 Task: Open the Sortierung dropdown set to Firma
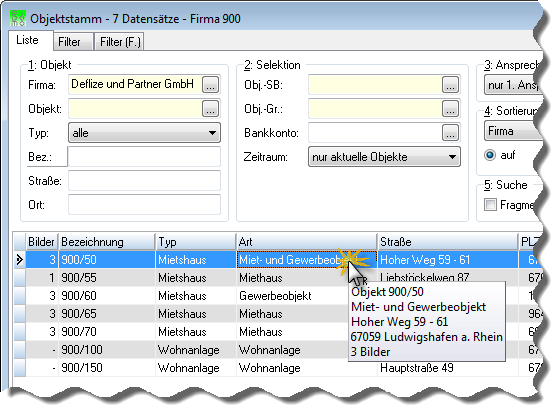[514, 131]
